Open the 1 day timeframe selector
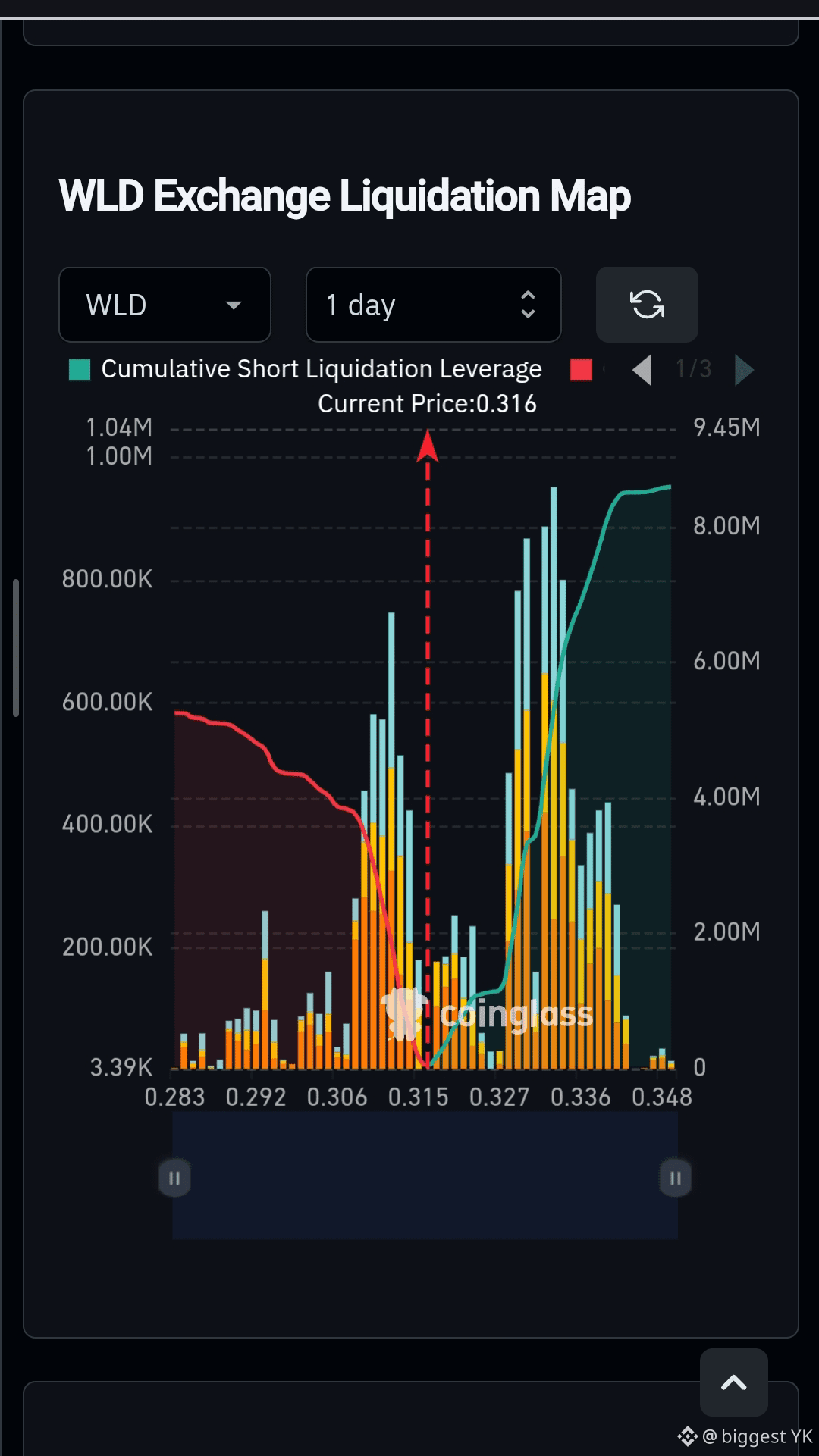Viewport: 819px width, 1456px height. click(x=433, y=305)
